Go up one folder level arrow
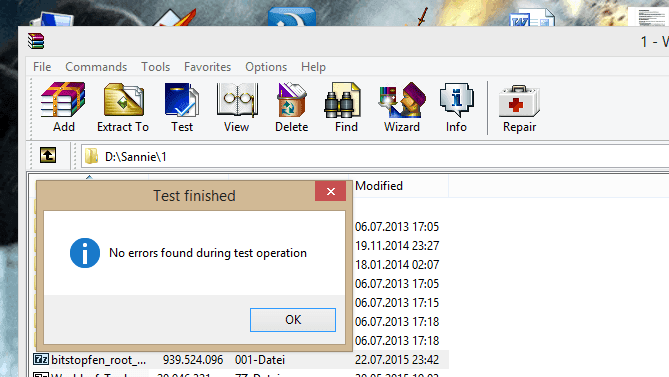This screenshot has width=669, height=377. 48,155
